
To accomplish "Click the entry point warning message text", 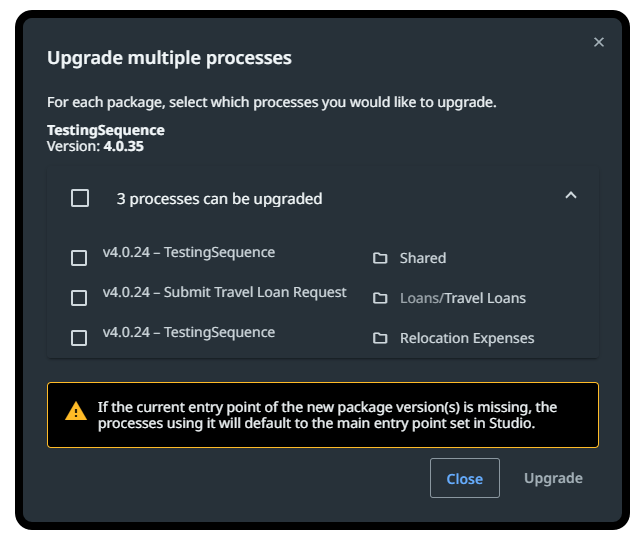I will tap(327, 415).
